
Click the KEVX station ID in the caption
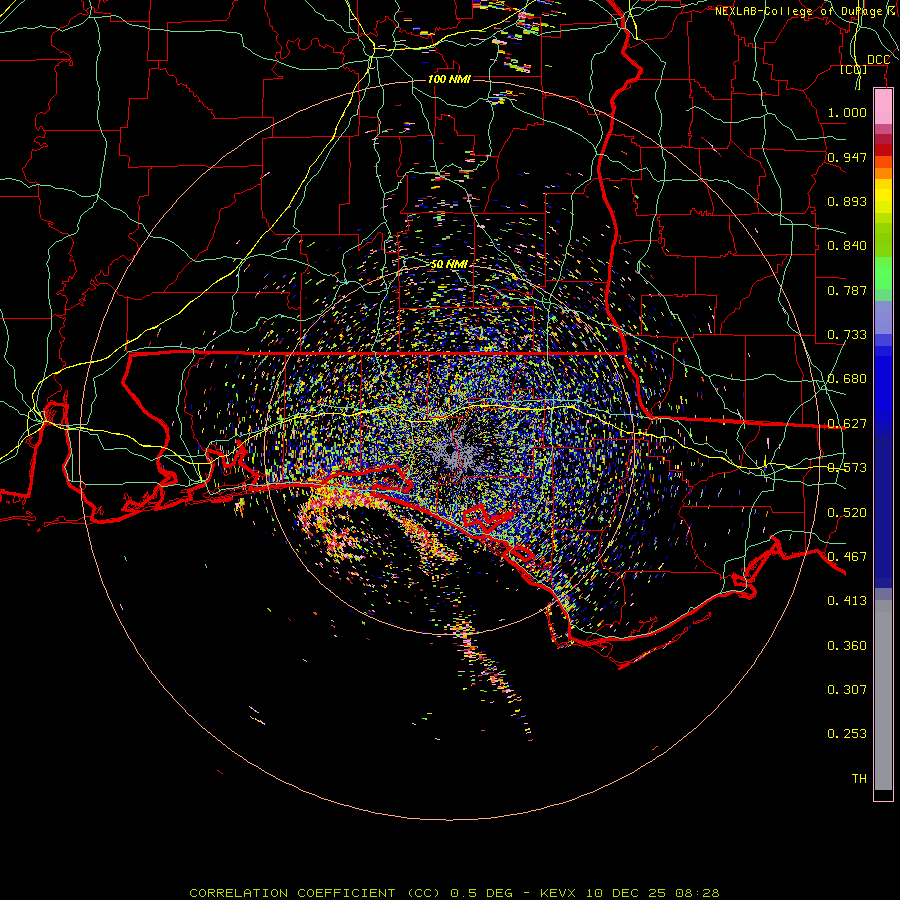[x=557, y=893]
